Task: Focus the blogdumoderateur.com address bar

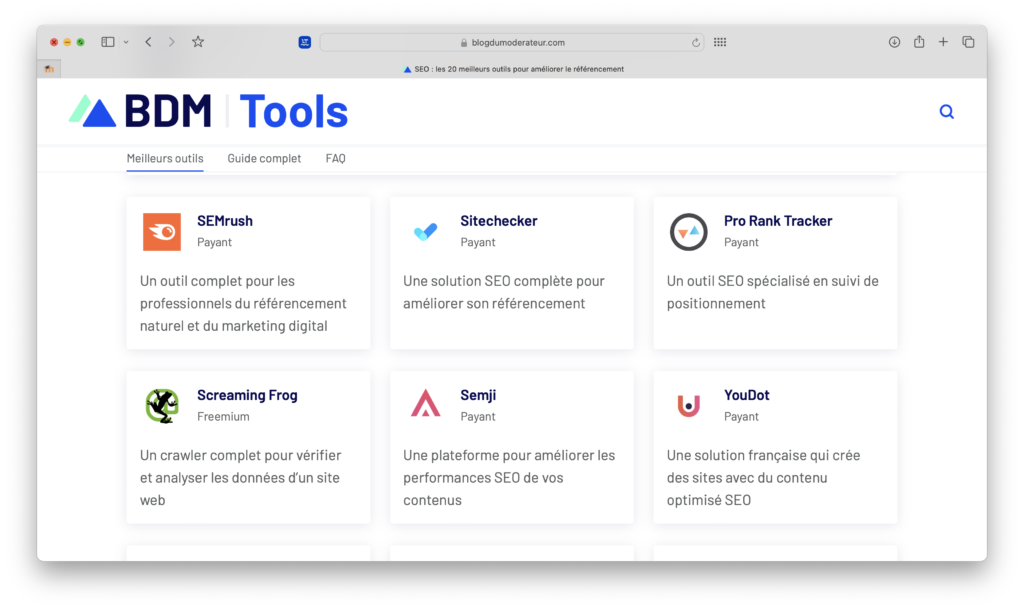Action: [512, 42]
